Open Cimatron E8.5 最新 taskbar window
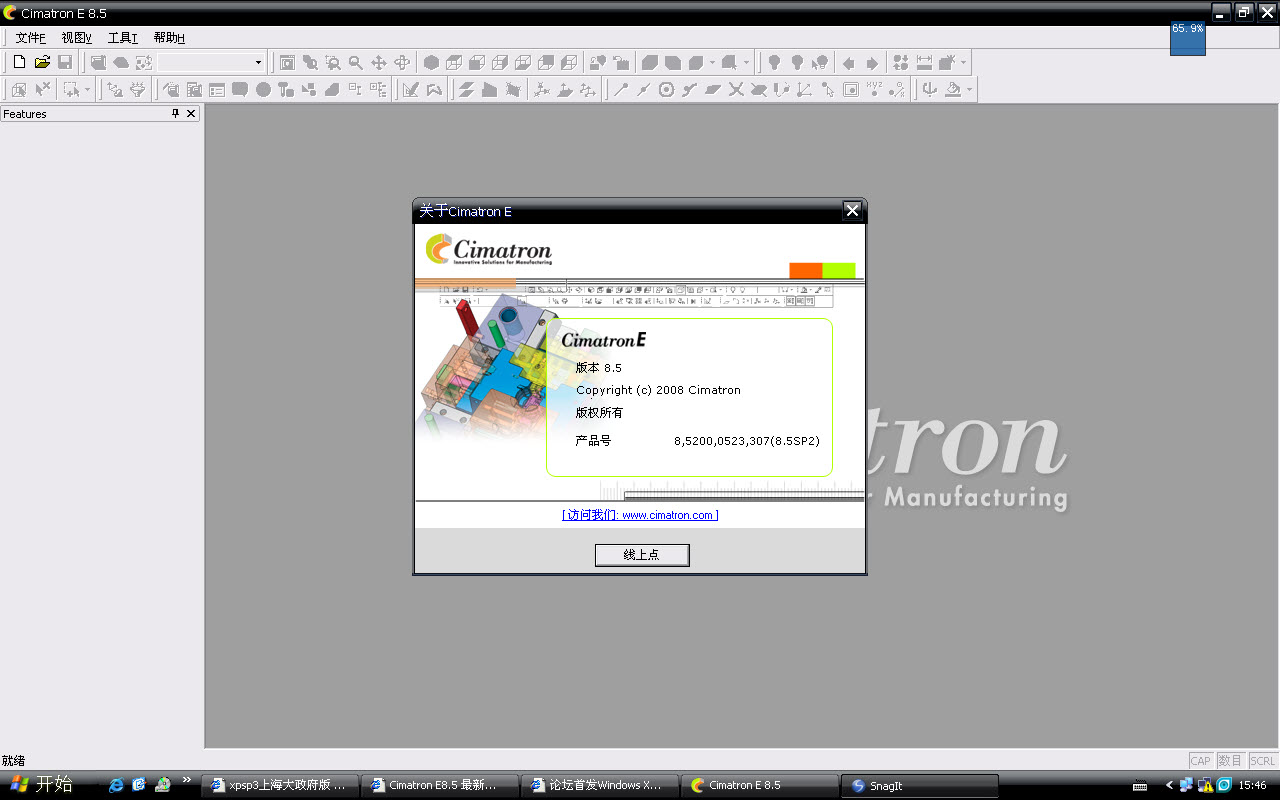Viewport: 1280px width, 800px height. (x=439, y=785)
